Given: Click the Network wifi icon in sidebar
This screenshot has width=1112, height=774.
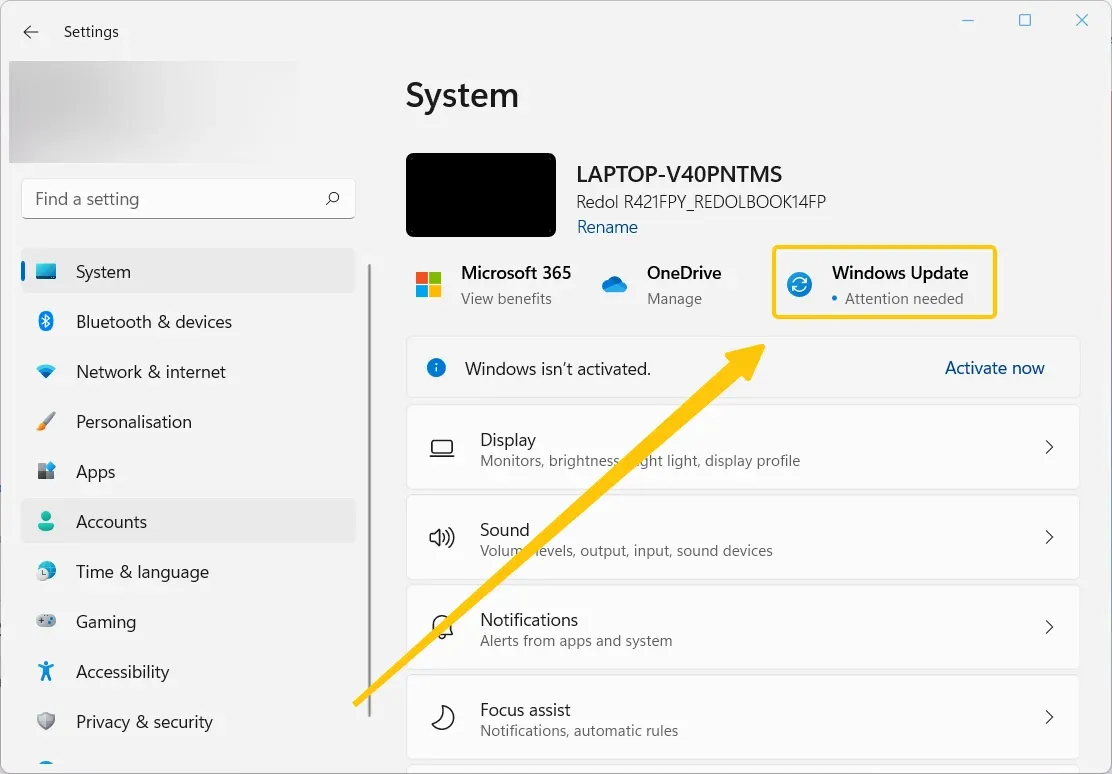Looking at the screenshot, I should pyautogui.click(x=46, y=372).
